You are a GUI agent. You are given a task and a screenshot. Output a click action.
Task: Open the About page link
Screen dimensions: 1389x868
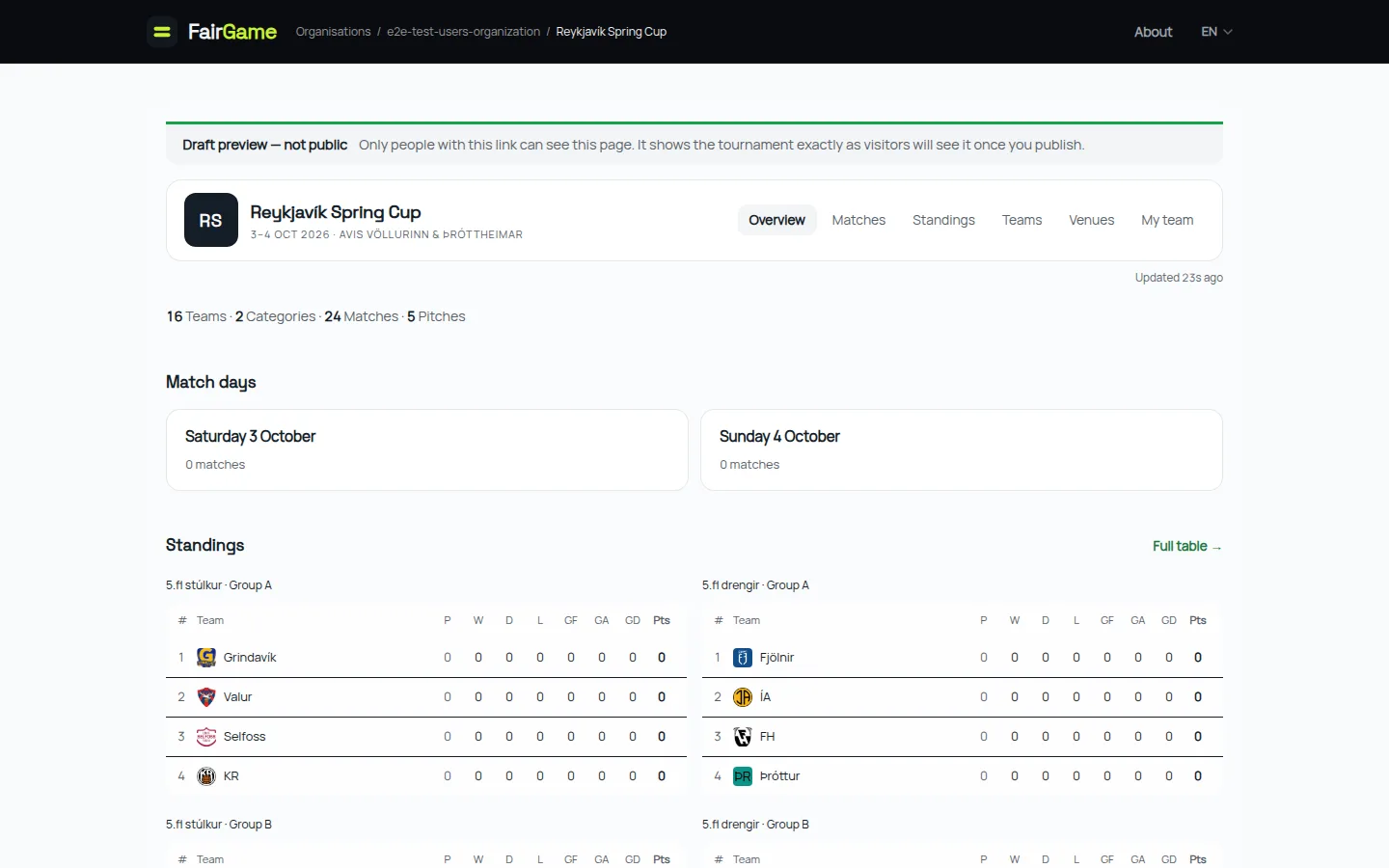pyautogui.click(x=1153, y=32)
